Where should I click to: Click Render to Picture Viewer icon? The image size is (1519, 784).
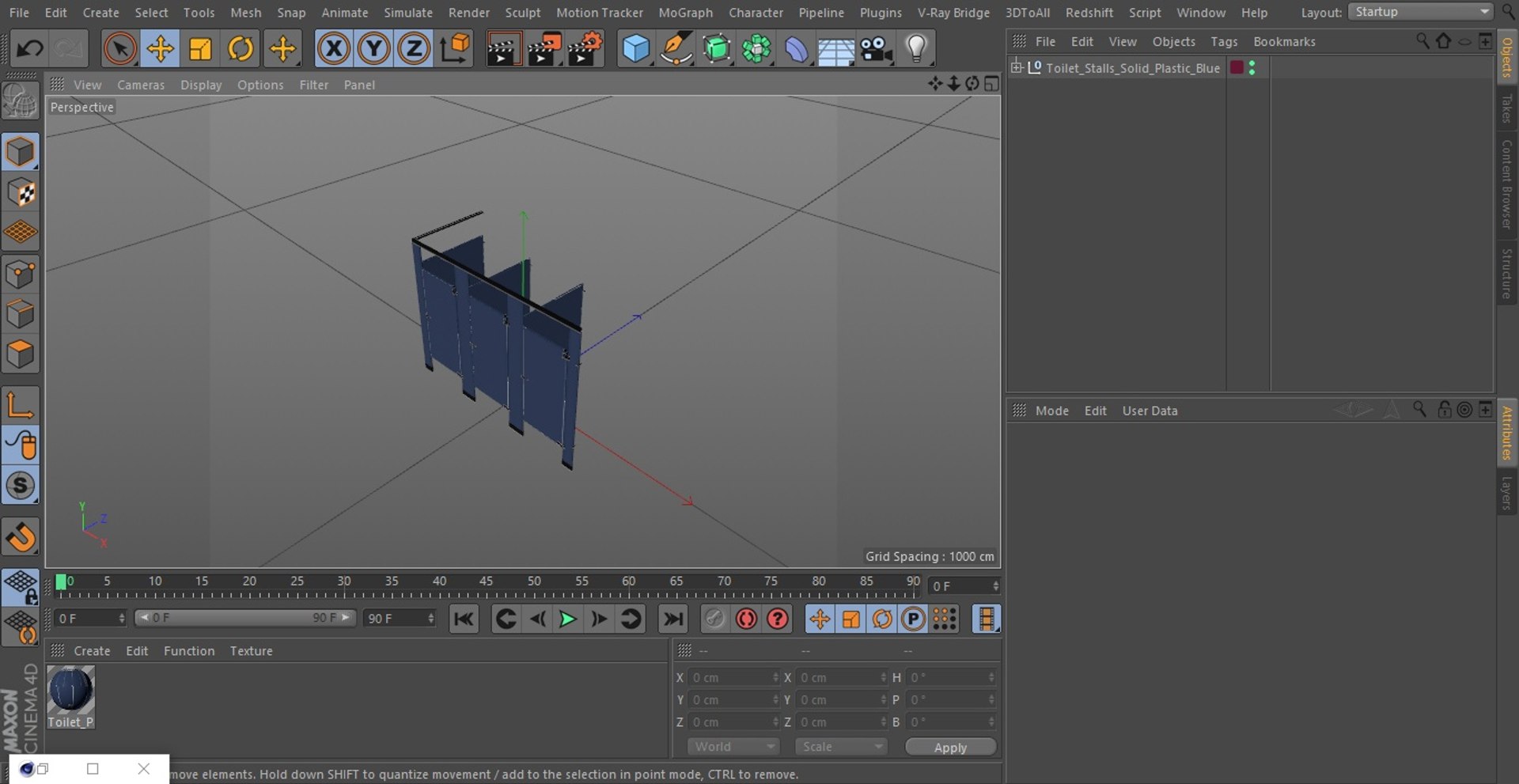pyautogui.click(x=544, y=49)
